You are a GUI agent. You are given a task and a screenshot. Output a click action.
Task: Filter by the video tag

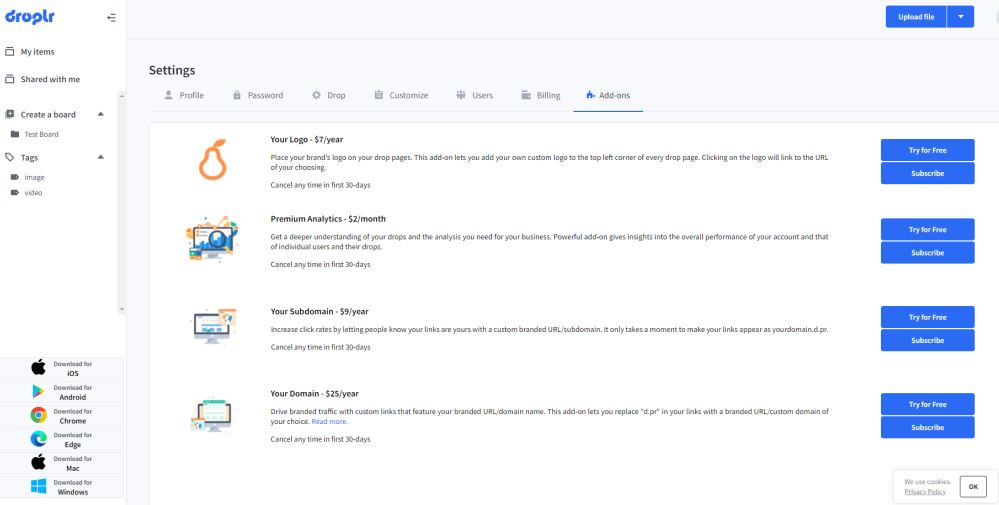(x=33, y=192)
